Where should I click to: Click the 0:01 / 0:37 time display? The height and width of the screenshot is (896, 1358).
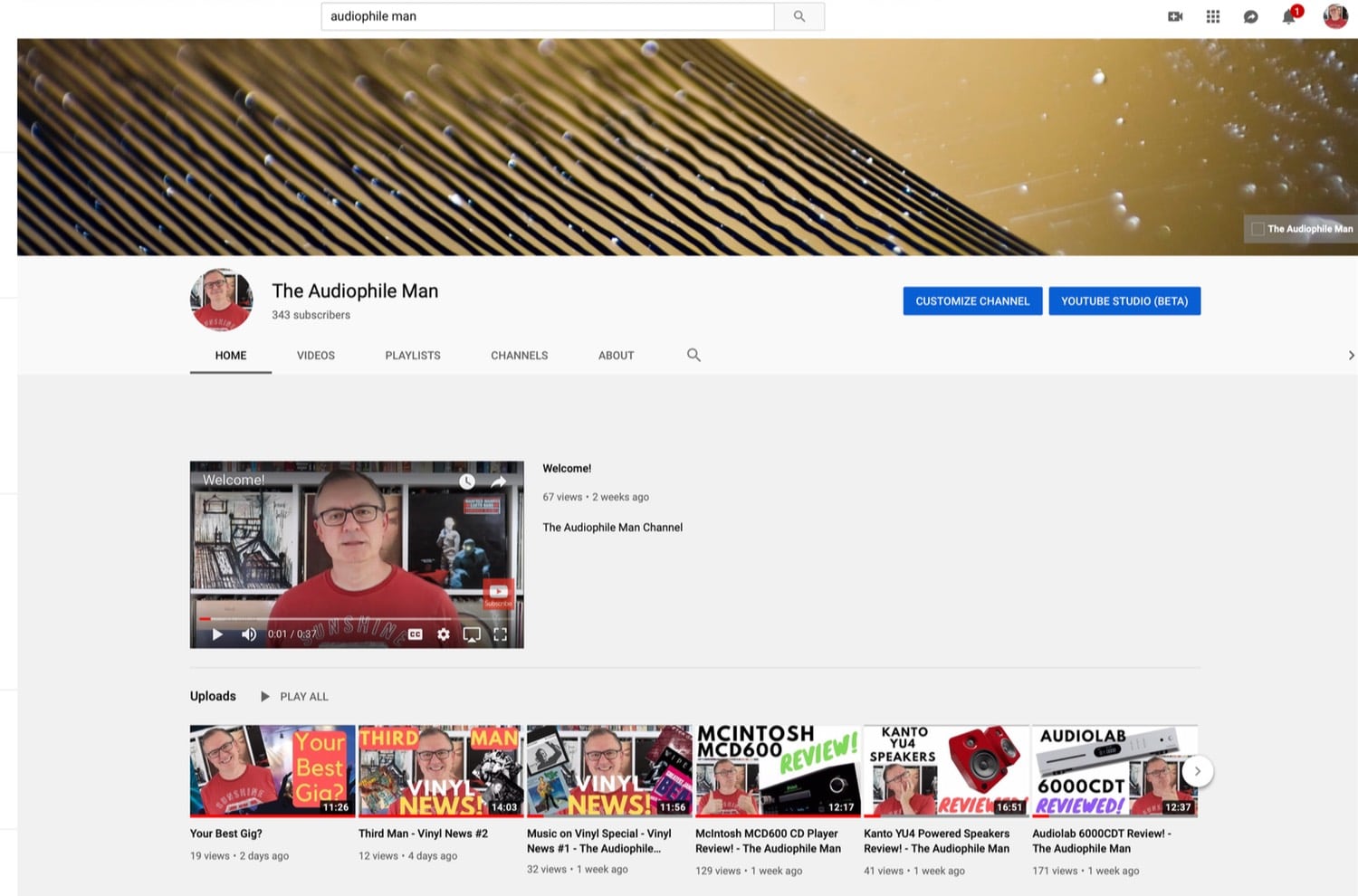[x=292, y=634]
